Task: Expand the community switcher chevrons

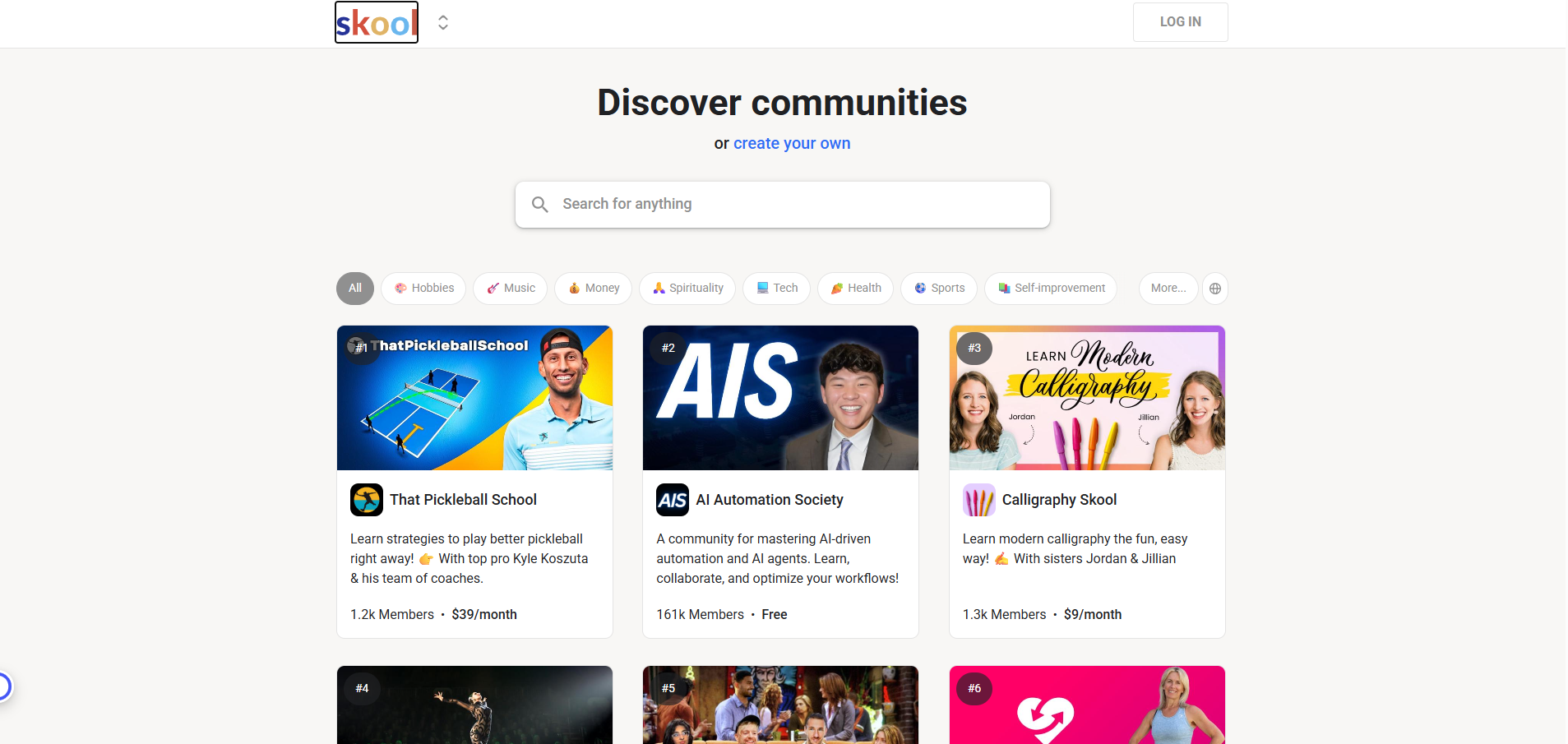Action: (443, 22)
